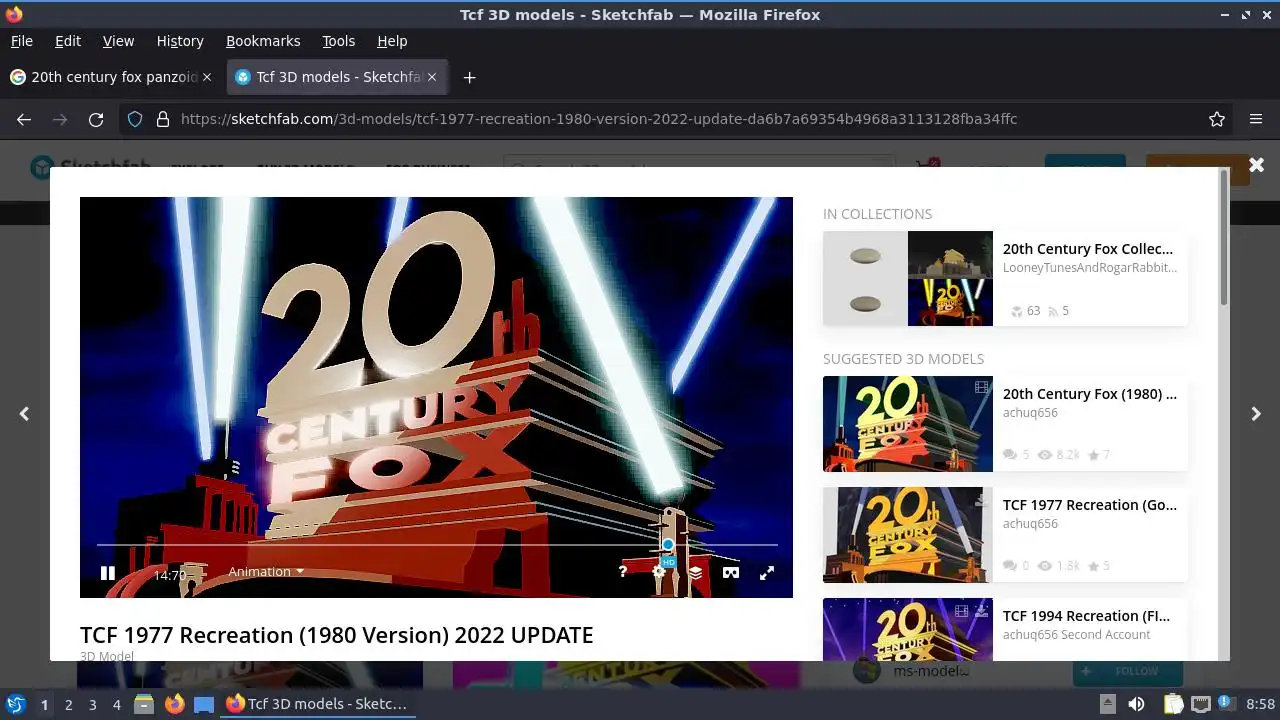Bookmark this page with star icon

[1217, 119]
